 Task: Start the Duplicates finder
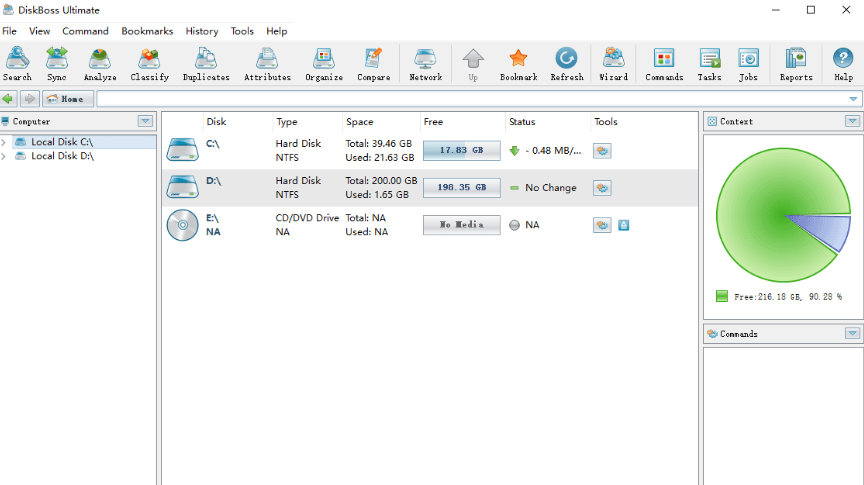pyautogui.click(x=206, y=64)
